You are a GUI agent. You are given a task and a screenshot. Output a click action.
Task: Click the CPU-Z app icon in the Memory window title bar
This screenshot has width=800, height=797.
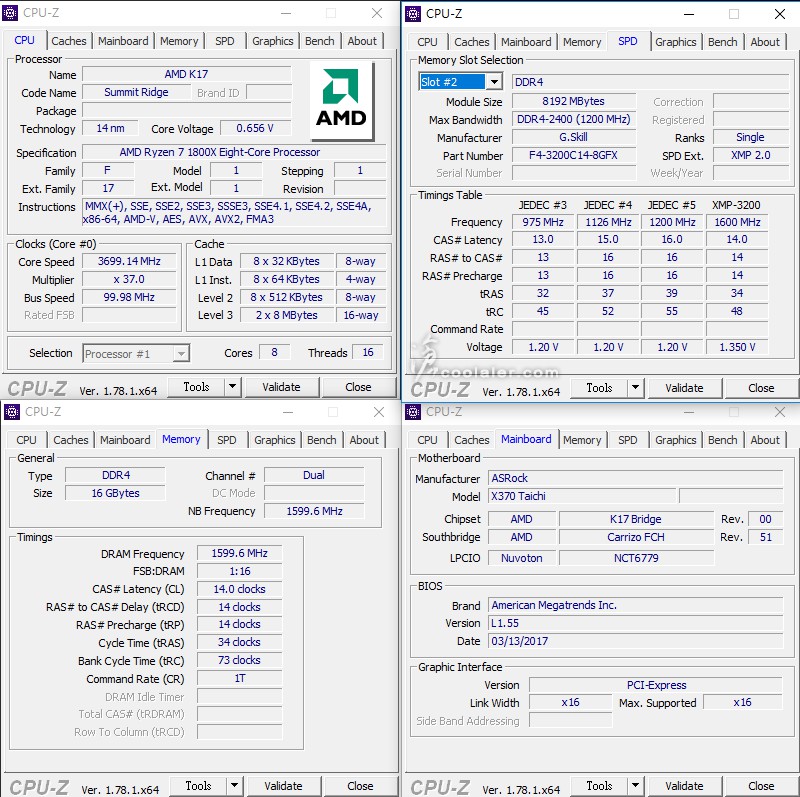(12, 412)
